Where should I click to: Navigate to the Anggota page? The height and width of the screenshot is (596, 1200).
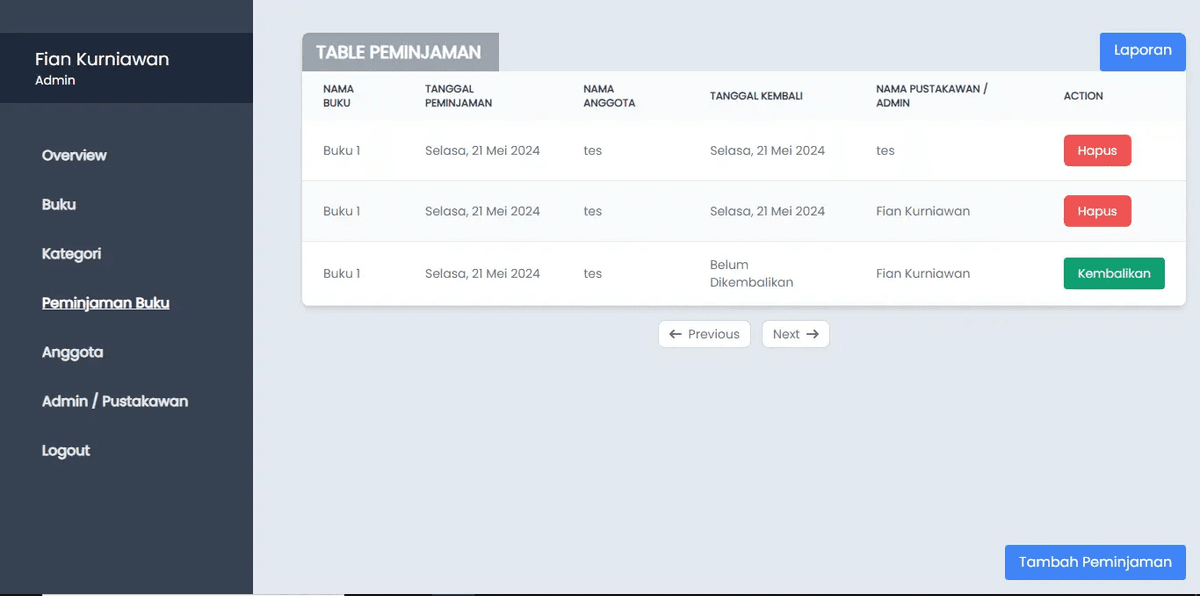pyautogui.click(x=72, y=352)
